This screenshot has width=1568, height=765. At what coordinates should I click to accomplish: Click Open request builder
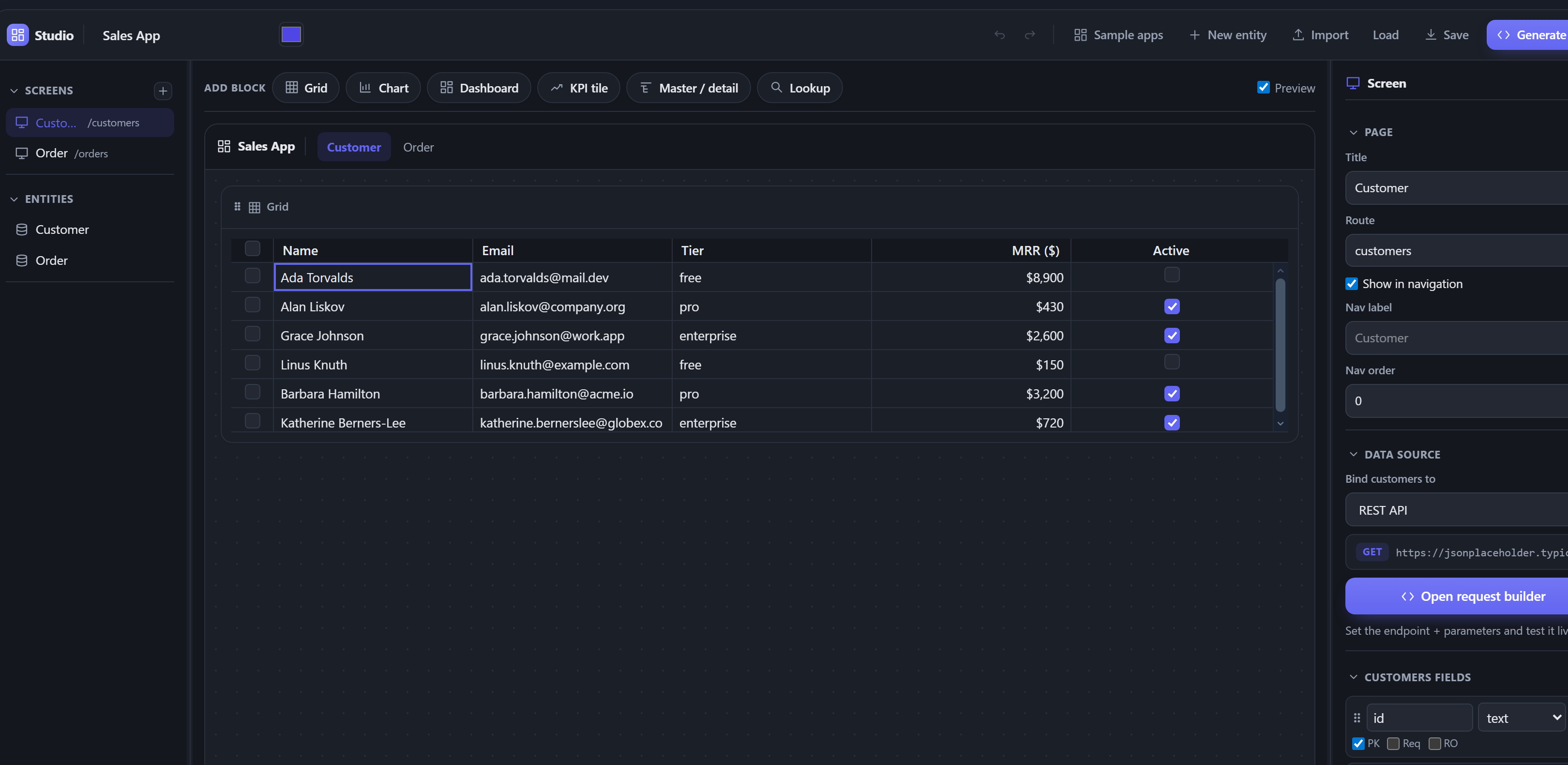point(1457,597)
